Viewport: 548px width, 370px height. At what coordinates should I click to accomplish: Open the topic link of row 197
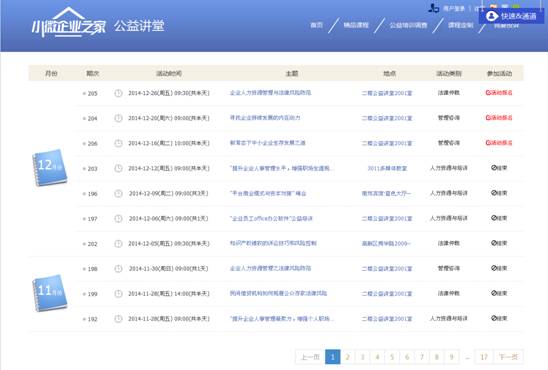click(x=271, y=218)
